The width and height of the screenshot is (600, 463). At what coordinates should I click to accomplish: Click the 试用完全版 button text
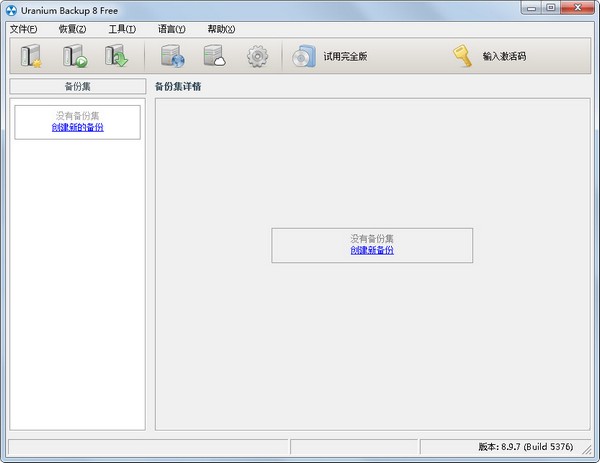pos(345,57)
